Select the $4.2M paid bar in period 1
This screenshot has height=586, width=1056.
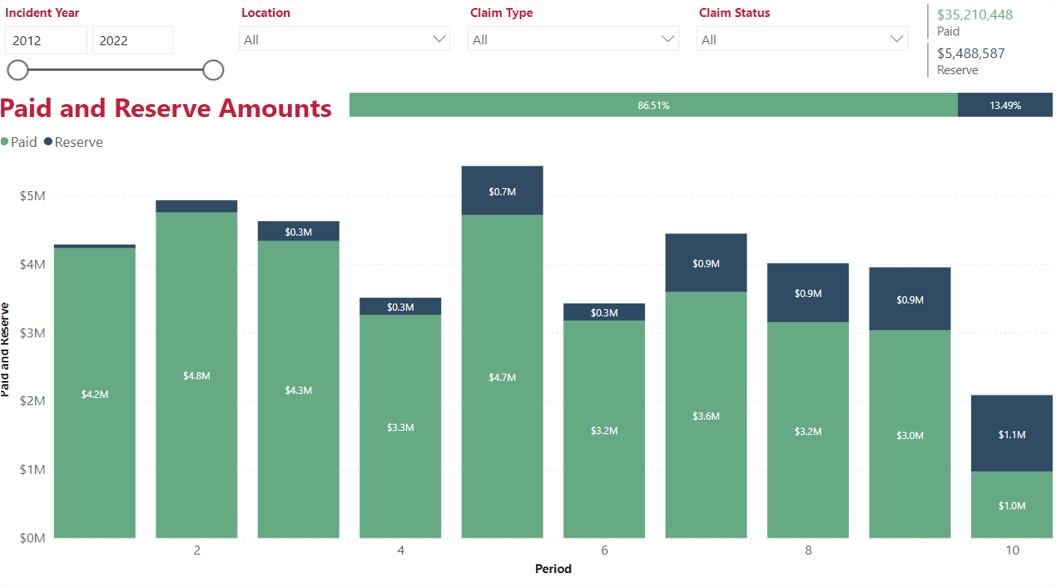[95, 393]
